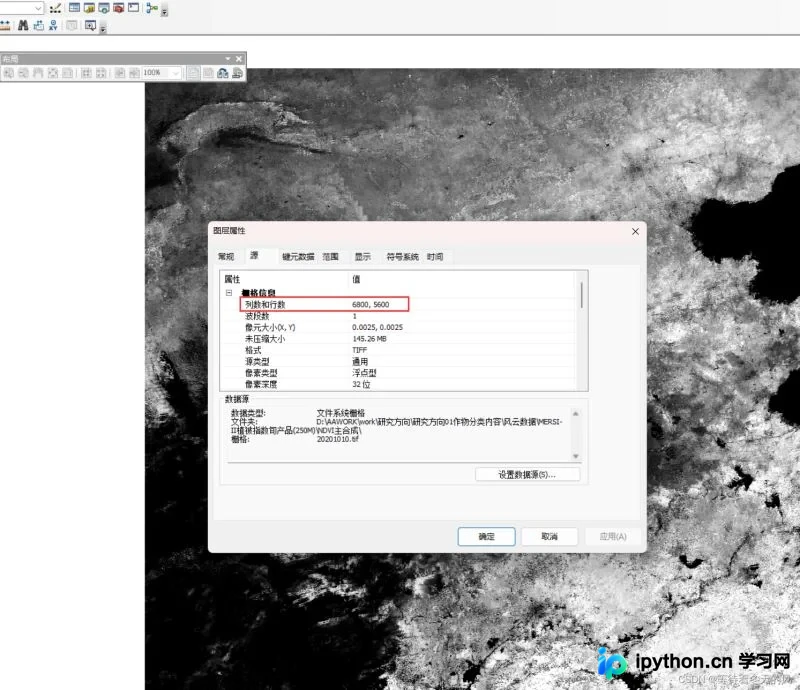
Task: Expand the top toolbar overflow options
Action: pyautogui.click(x=164, y=12)
